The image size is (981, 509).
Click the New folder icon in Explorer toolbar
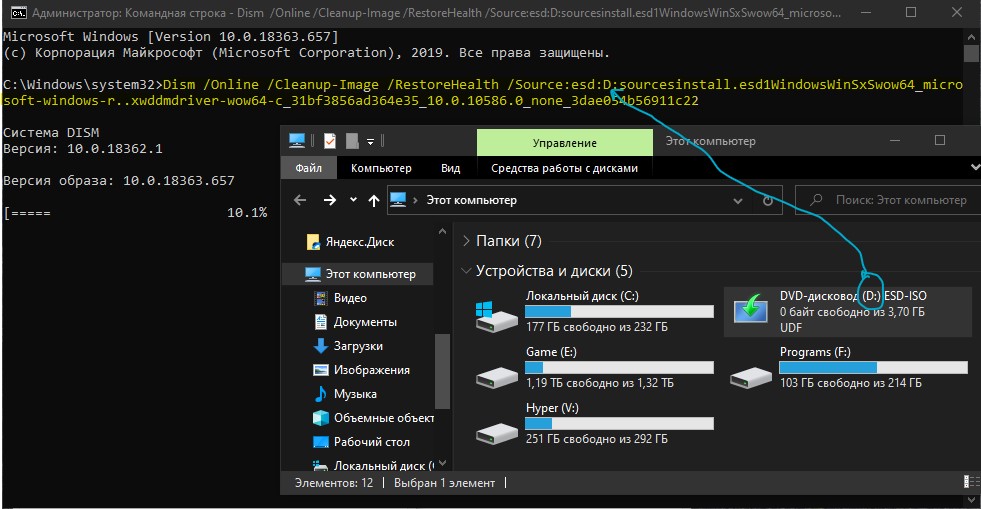click(352, 141)
